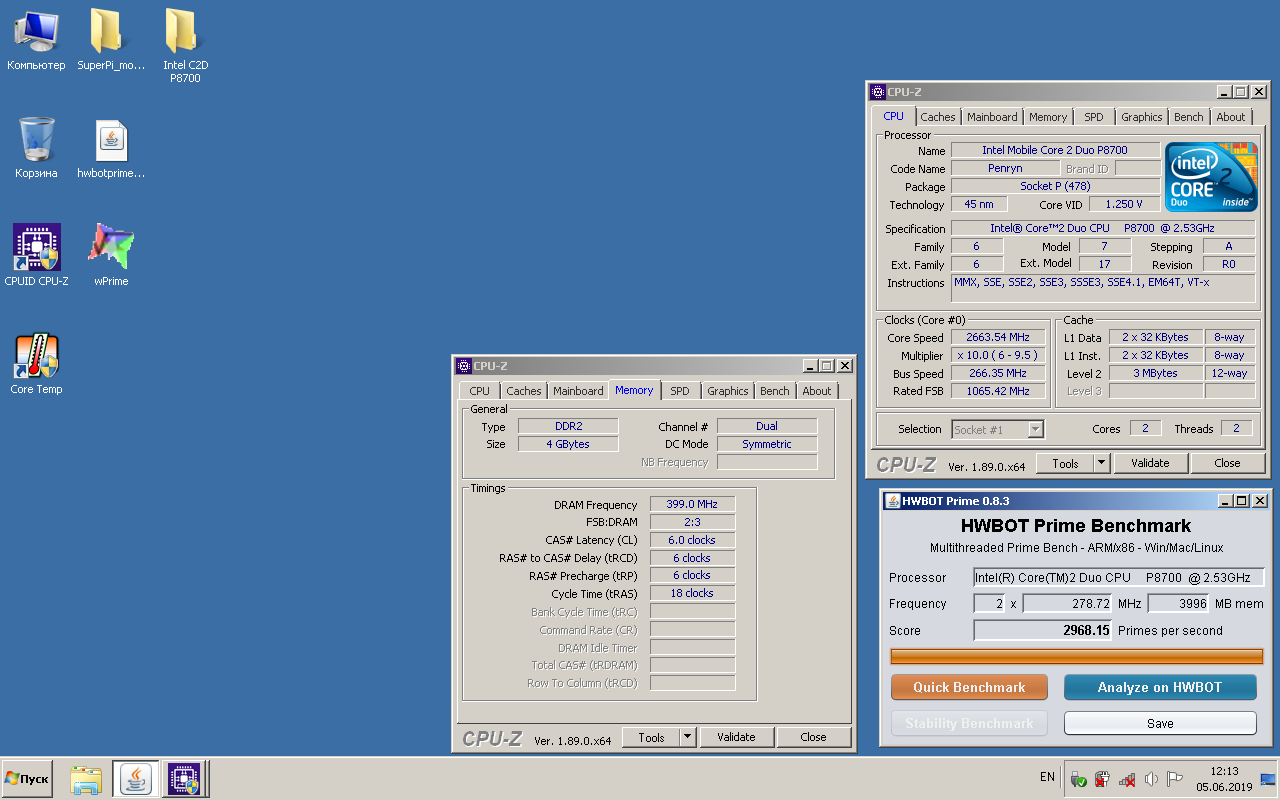Start the Quick Benchmark in HWBOT Prime

(969, 687)
